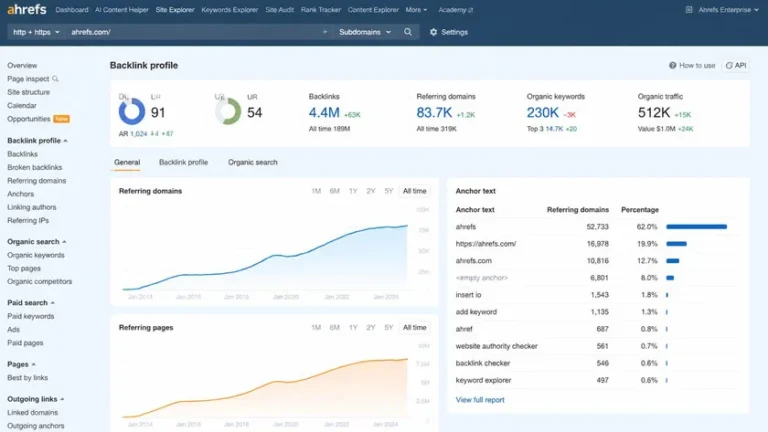
Task: Select 5Y range for Referring pages chart
Action: (x=389, y=328)
